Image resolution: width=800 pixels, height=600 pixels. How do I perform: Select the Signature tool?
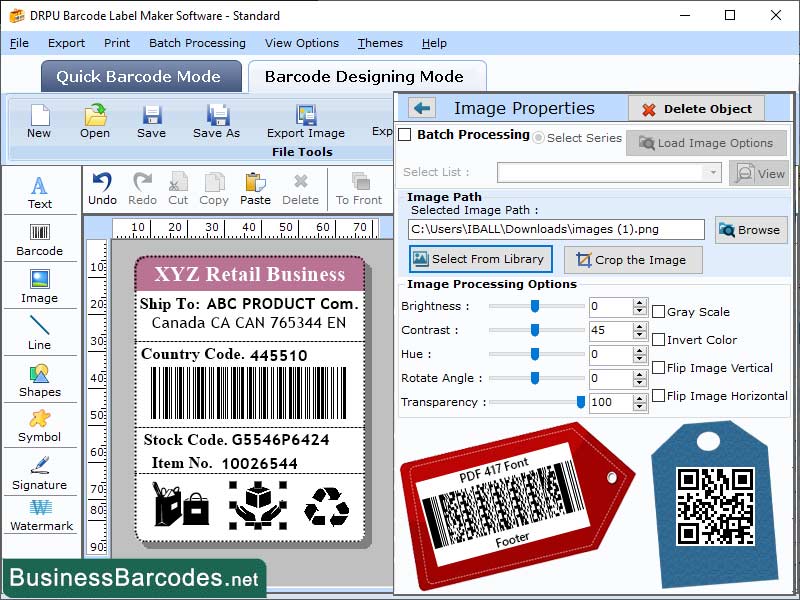[40, 473]
